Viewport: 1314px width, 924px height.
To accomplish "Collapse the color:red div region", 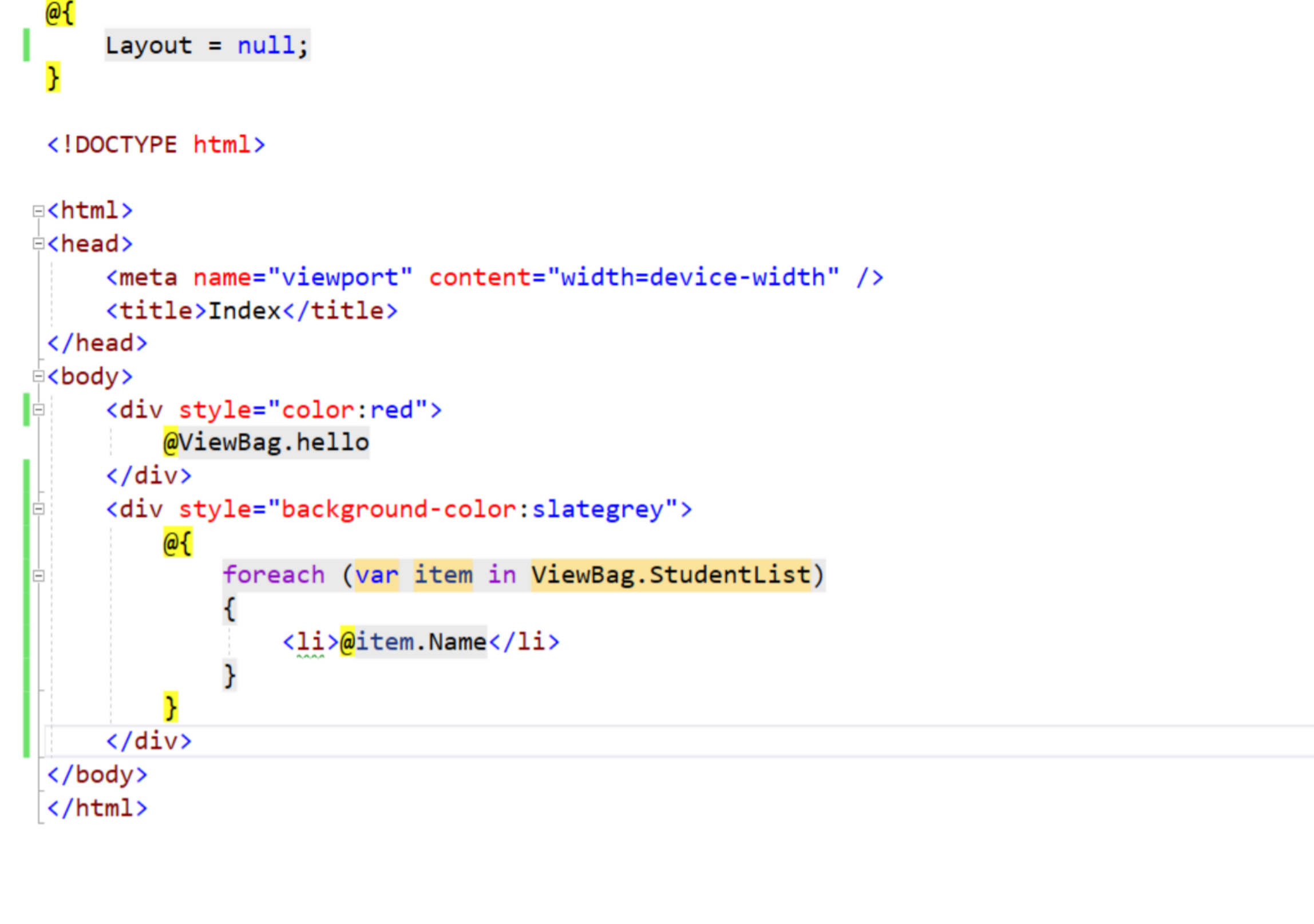I will pos(38,410).
